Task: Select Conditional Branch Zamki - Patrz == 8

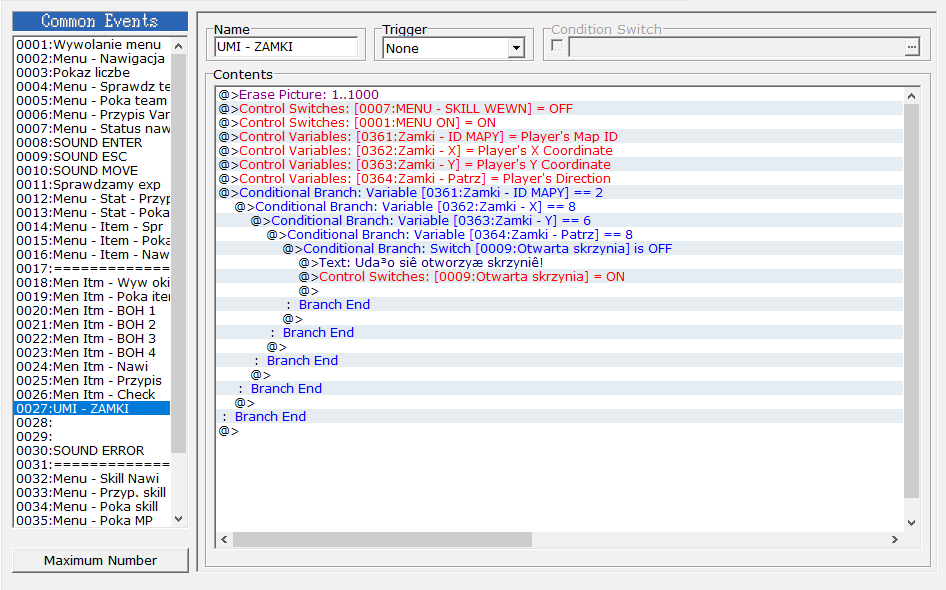Action: coord(559,235)
